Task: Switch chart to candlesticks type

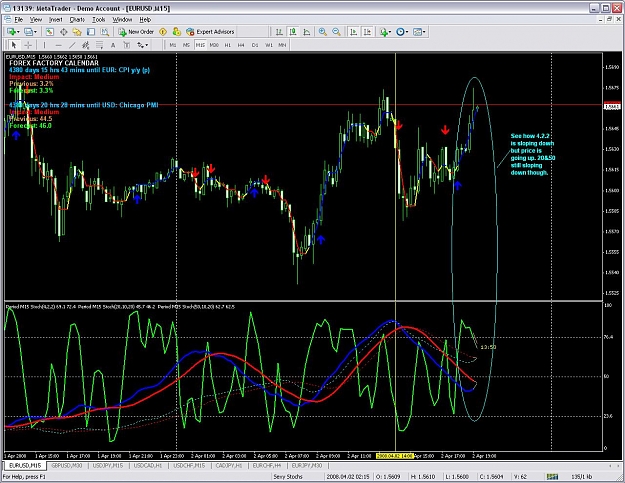Action: point(293,32)
